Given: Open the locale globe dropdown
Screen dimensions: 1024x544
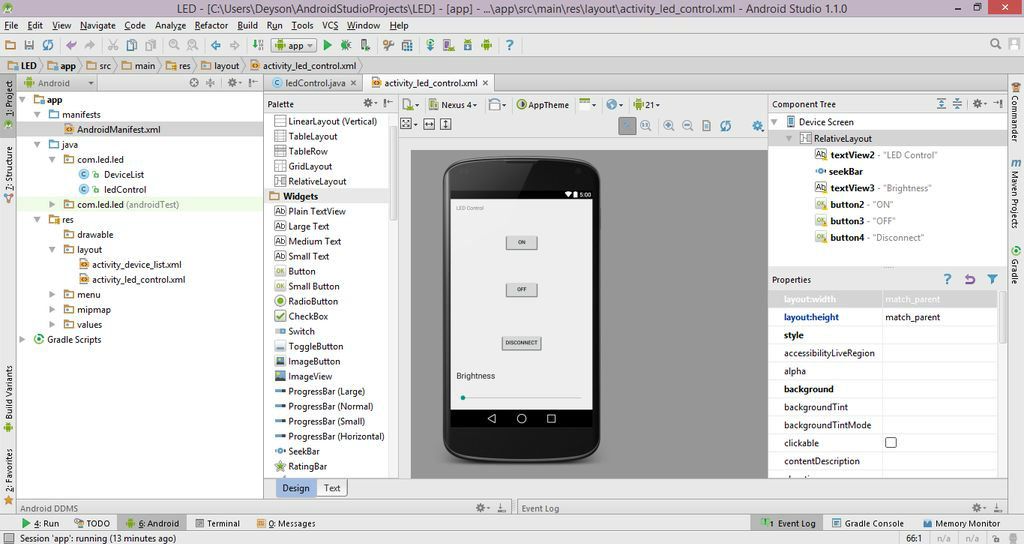Looking at the screenshot, I should click(614, 104).
